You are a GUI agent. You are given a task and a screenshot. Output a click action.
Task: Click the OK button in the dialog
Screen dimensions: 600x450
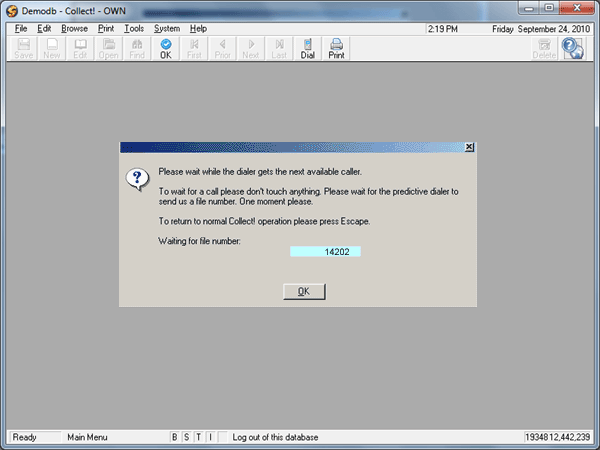coord(304,292)
